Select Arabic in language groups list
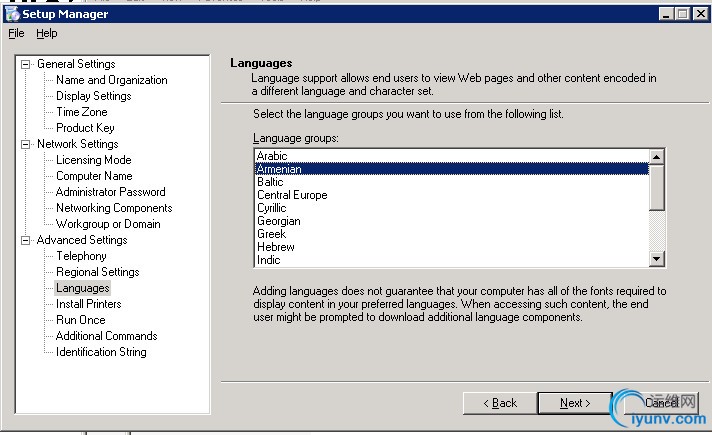This screenshot has height=435, width=712. pyautogui.click(x=272, y=156)
